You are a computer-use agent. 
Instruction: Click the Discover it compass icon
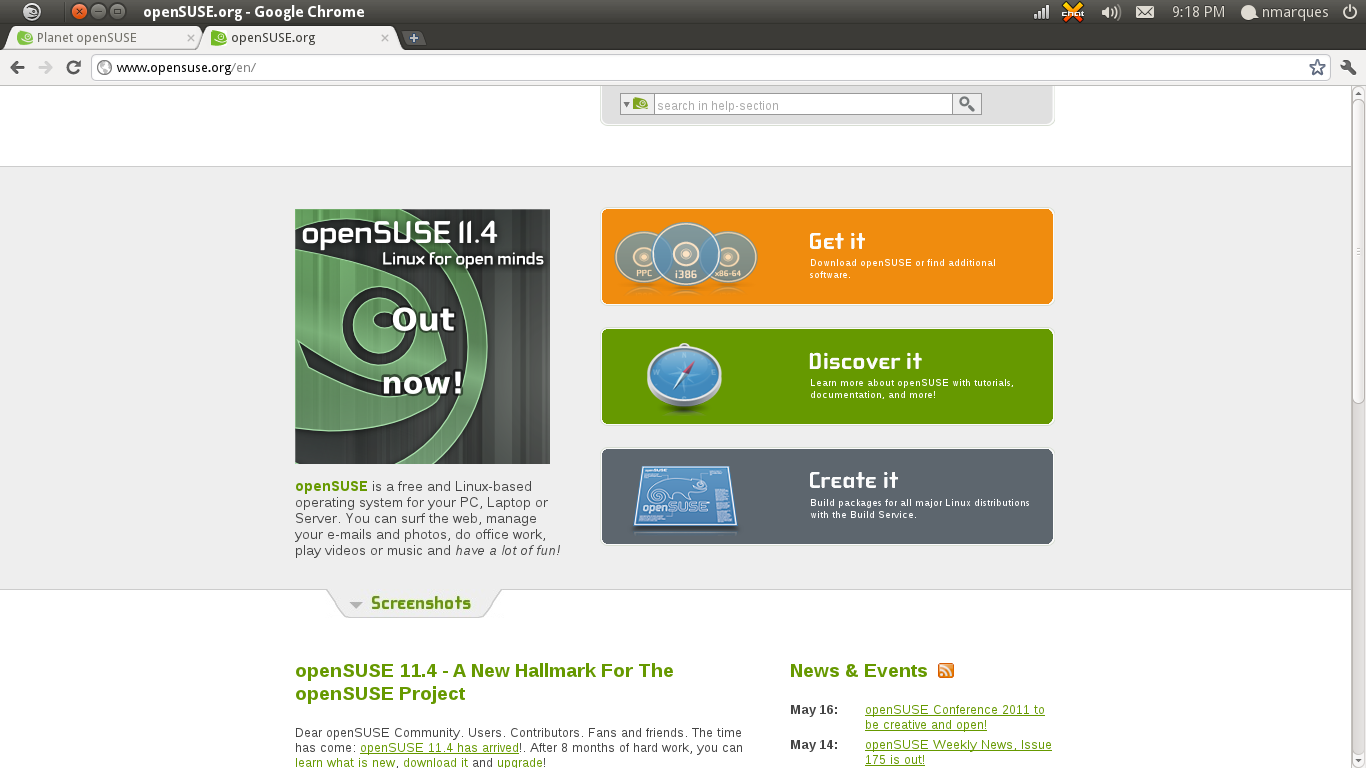(684, 378)
